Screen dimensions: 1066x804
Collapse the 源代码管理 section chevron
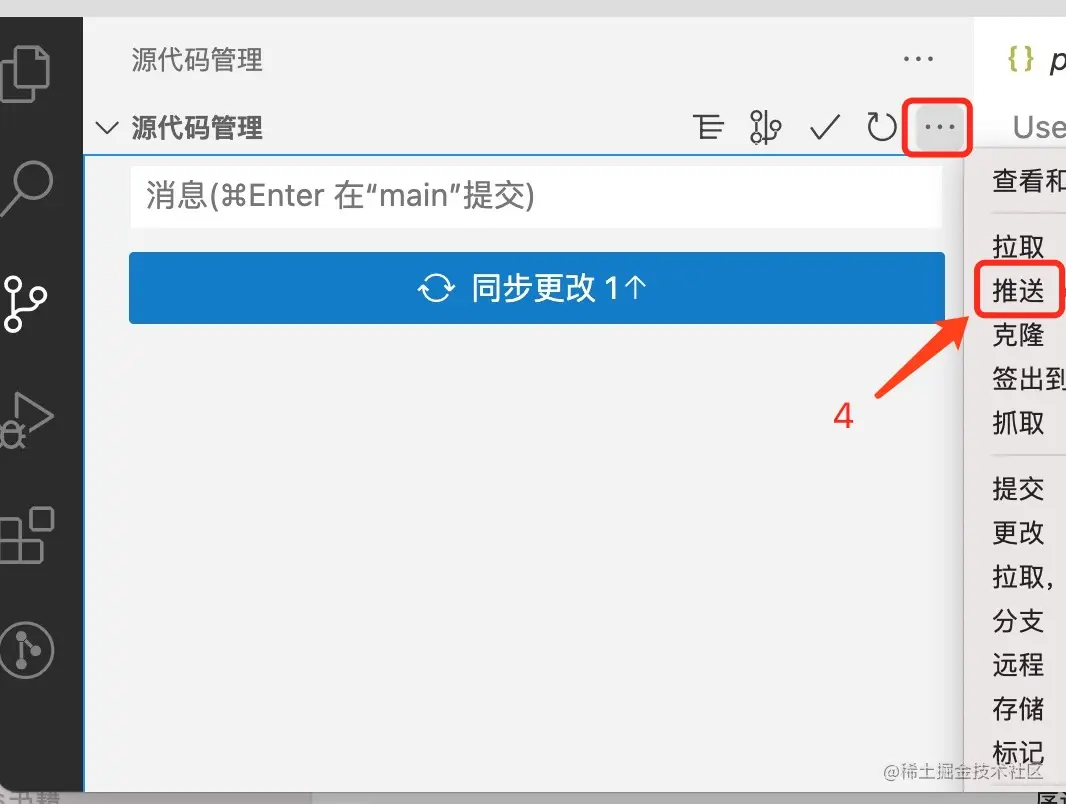click(x=107, y=127)
